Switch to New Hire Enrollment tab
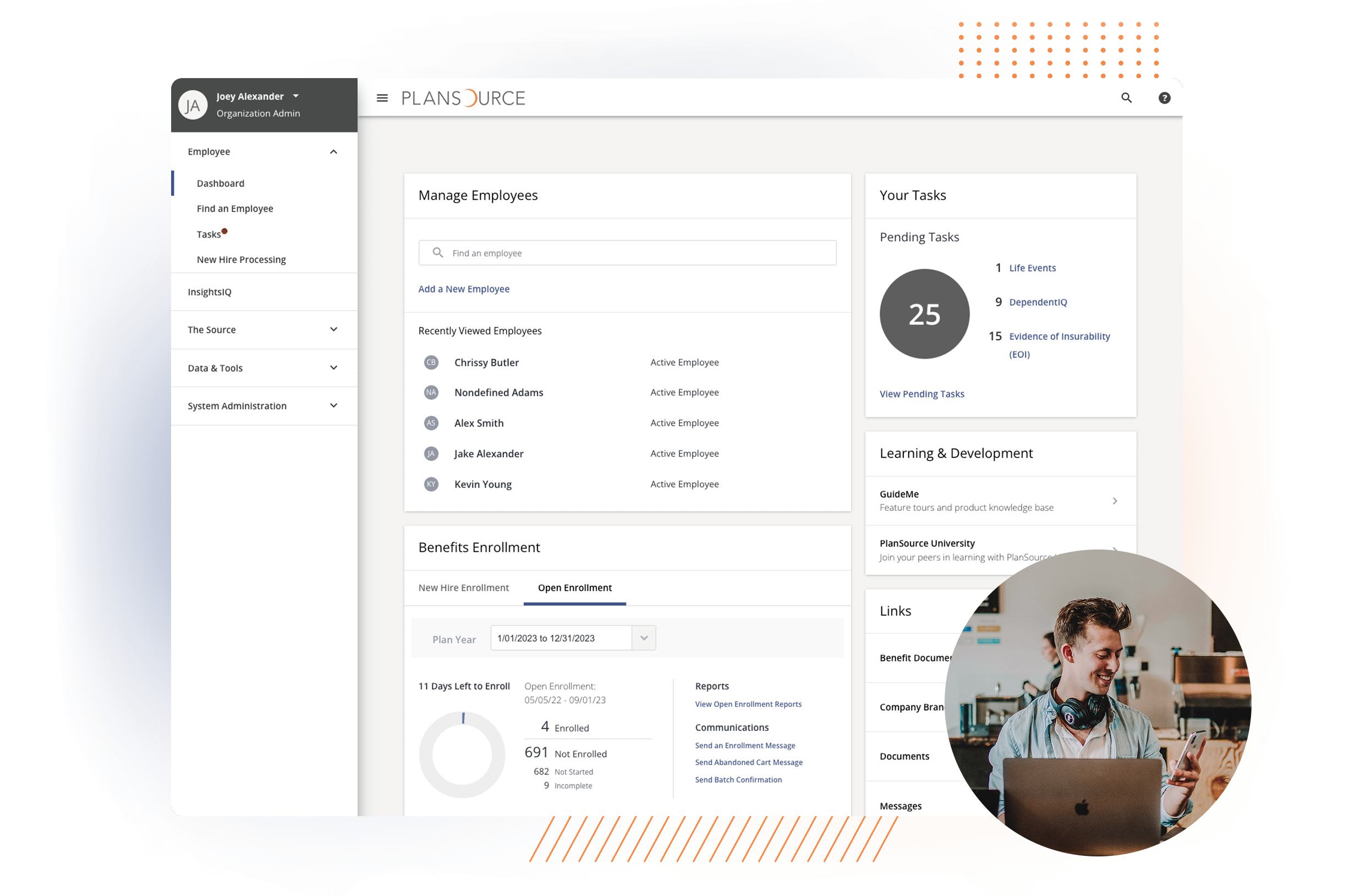 (463, 587)
